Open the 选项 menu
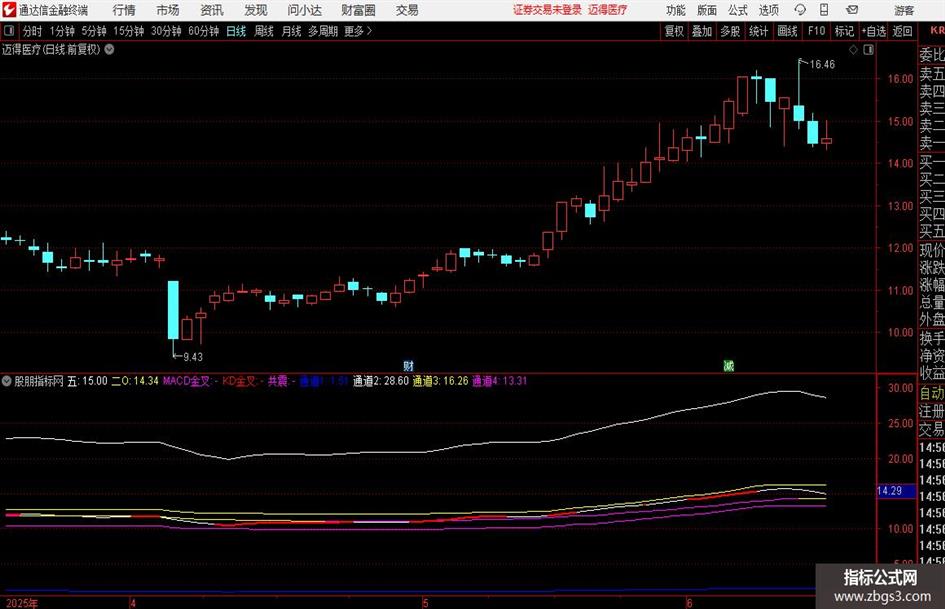Screen dimensions: 945x609 768,10
